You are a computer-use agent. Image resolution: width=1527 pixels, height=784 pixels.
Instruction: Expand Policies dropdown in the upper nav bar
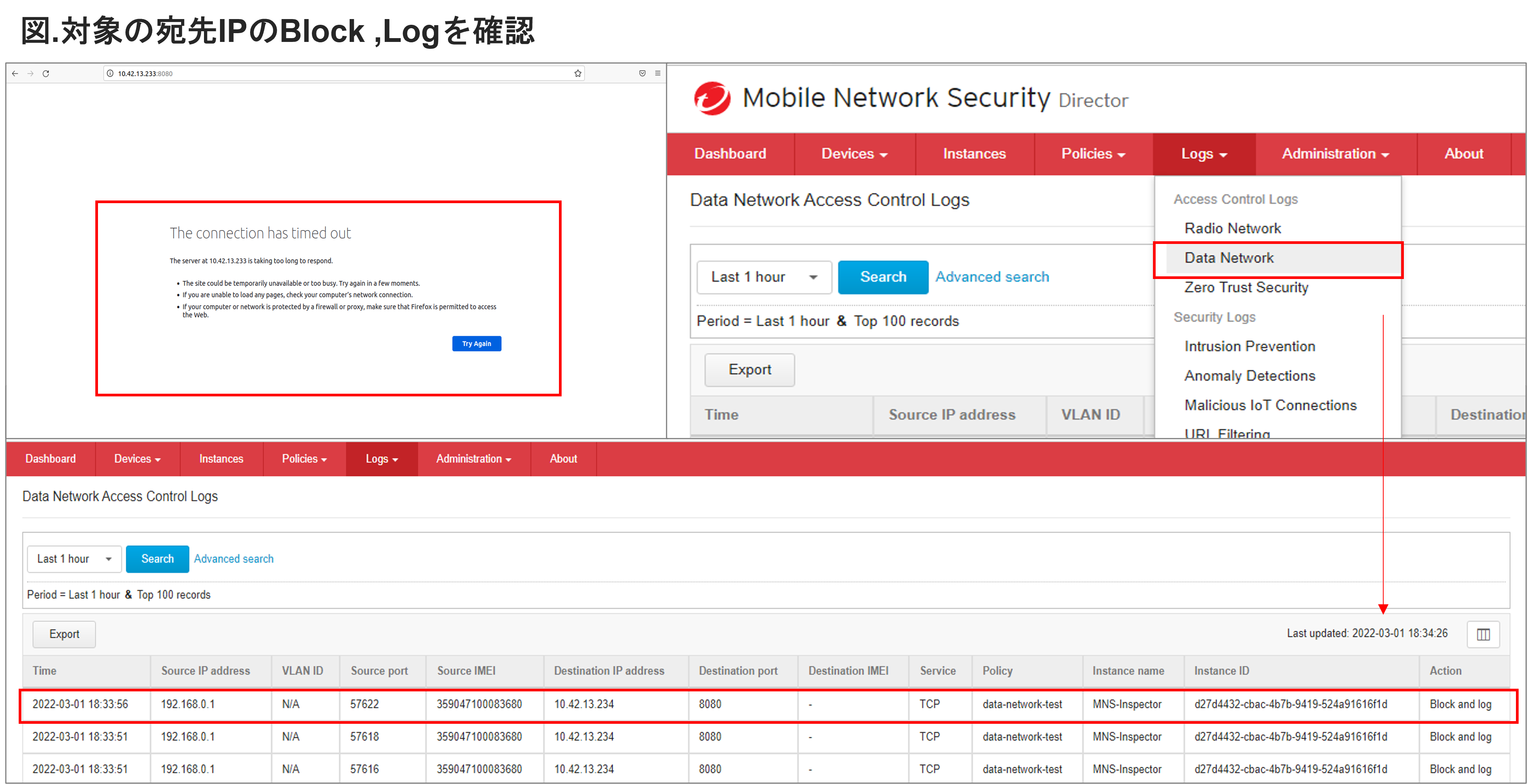click(x=1093, y=154)
